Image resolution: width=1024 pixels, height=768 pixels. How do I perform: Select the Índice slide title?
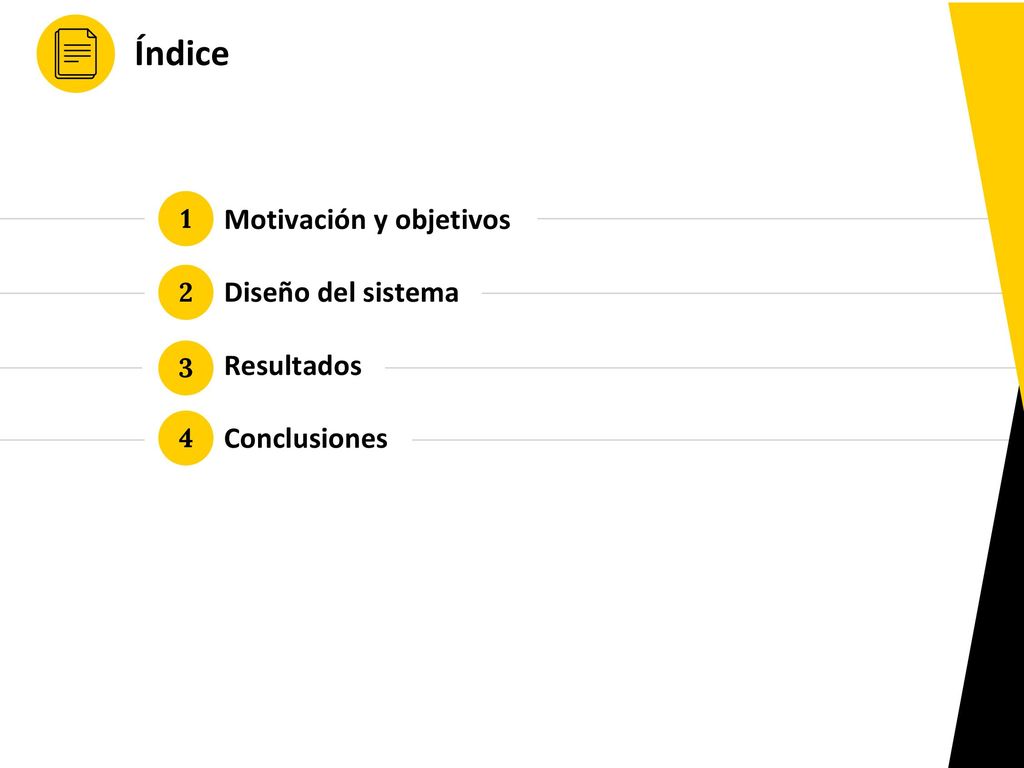pyautogui.click(x=182, y=52)
